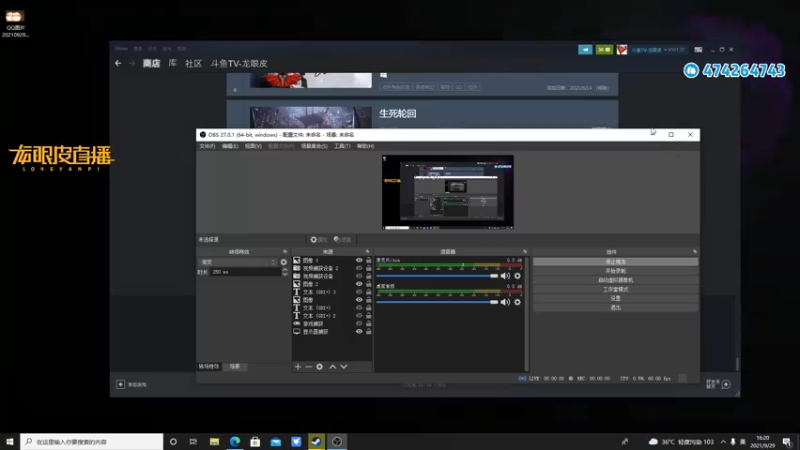Open the 视图(V) menu in OBS
This screenshot has width=800, height=450.
point(253,146)
